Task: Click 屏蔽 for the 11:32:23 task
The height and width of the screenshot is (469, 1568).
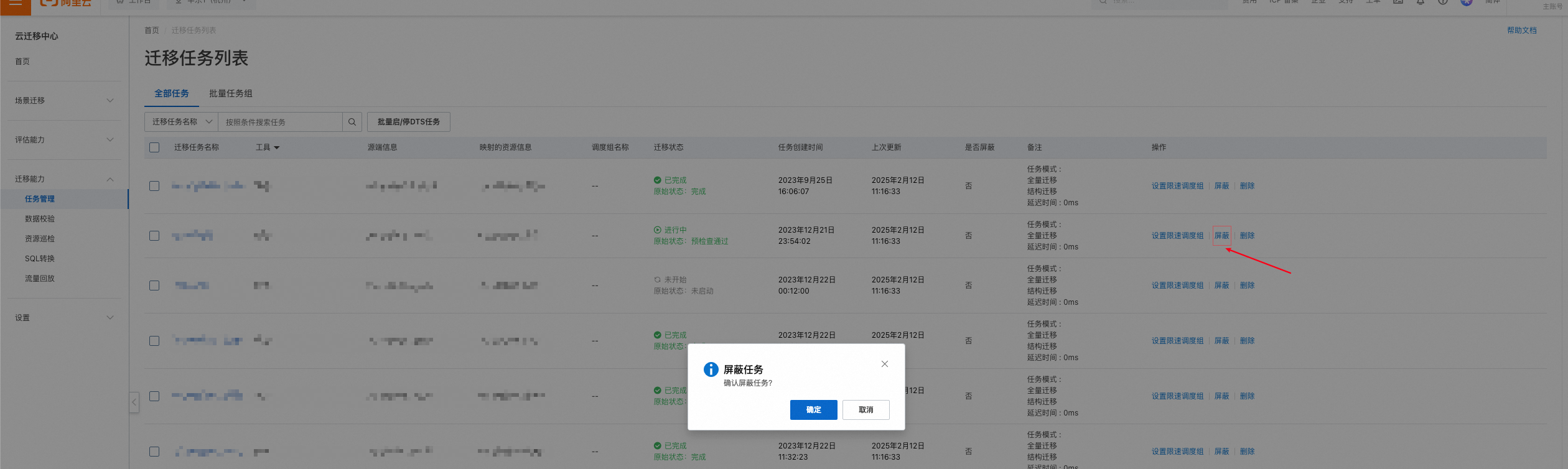Action: [x=1221, y=452]
